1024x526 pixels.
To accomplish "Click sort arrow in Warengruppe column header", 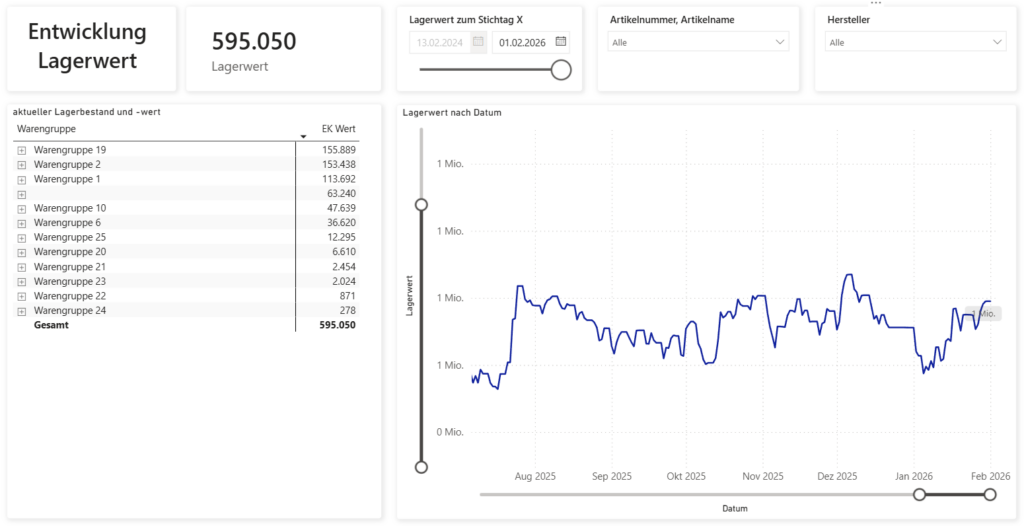I will [303, 136].
